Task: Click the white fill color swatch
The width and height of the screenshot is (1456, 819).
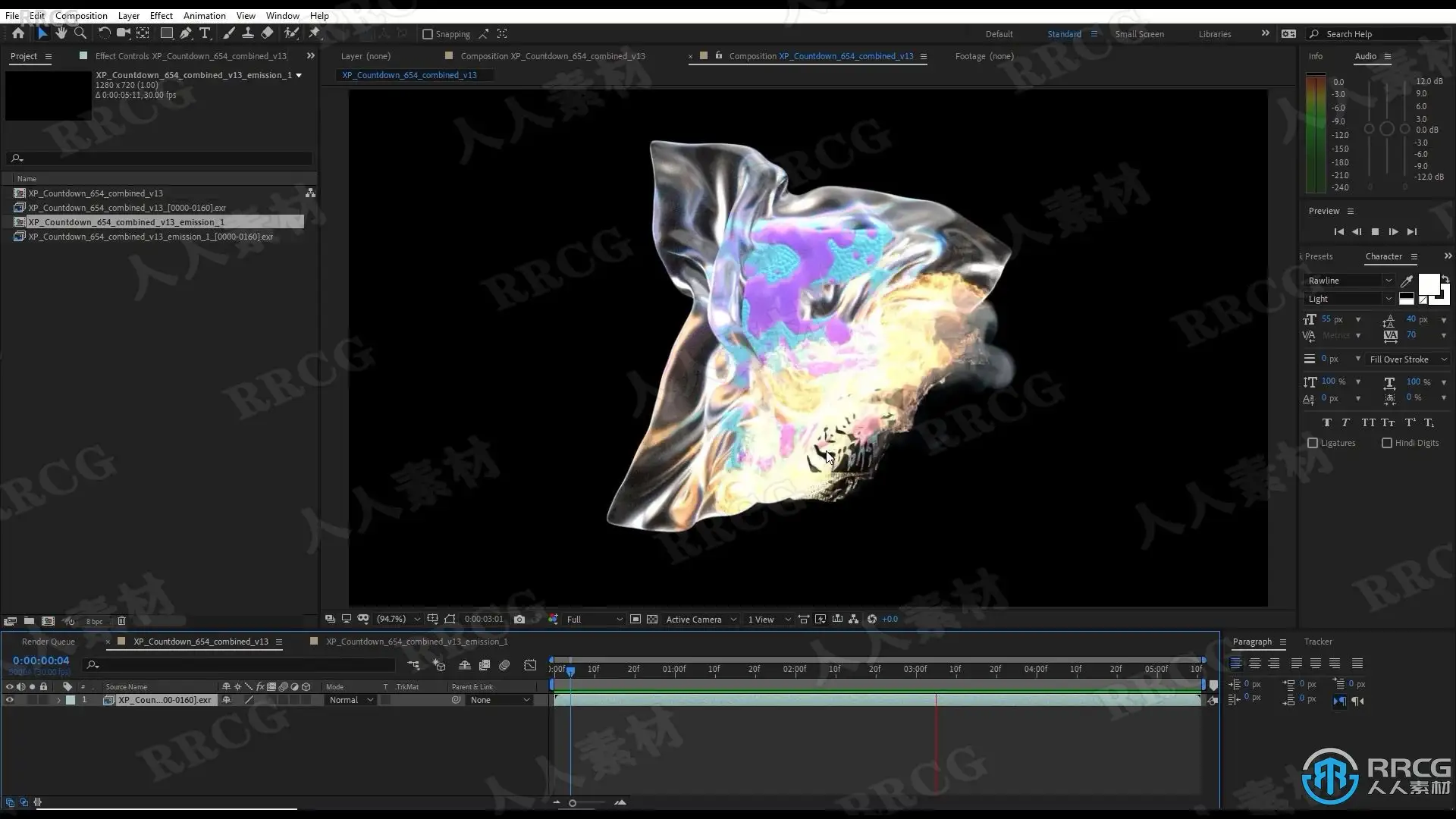Action: tap(1429, 284)
